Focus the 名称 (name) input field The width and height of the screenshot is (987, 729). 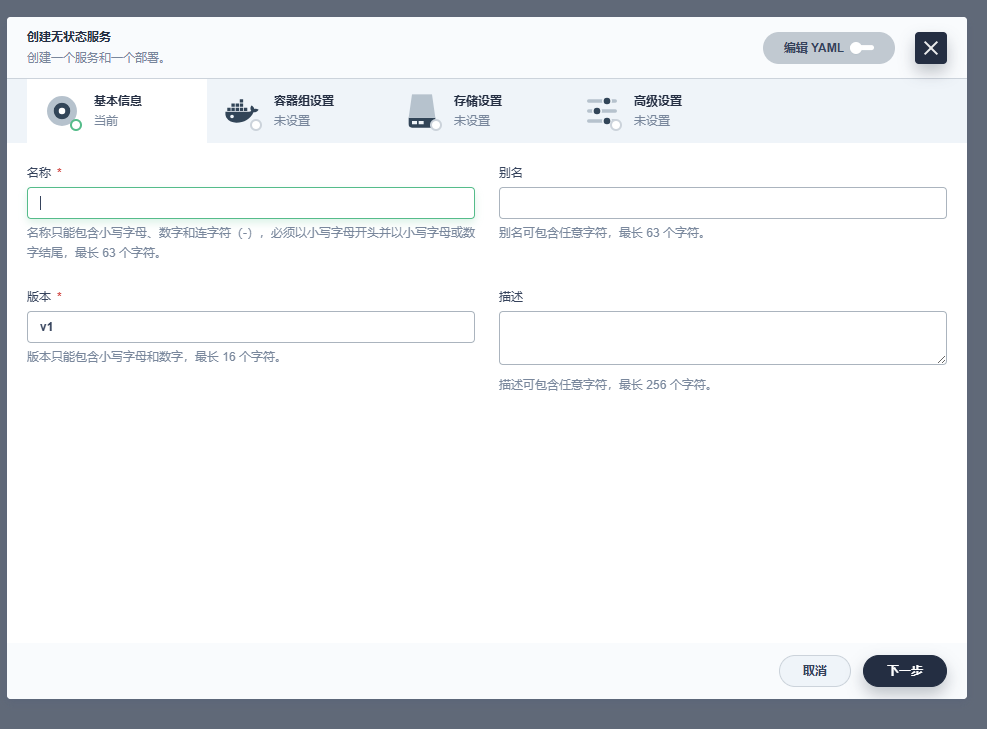click(x=250, y=203)
